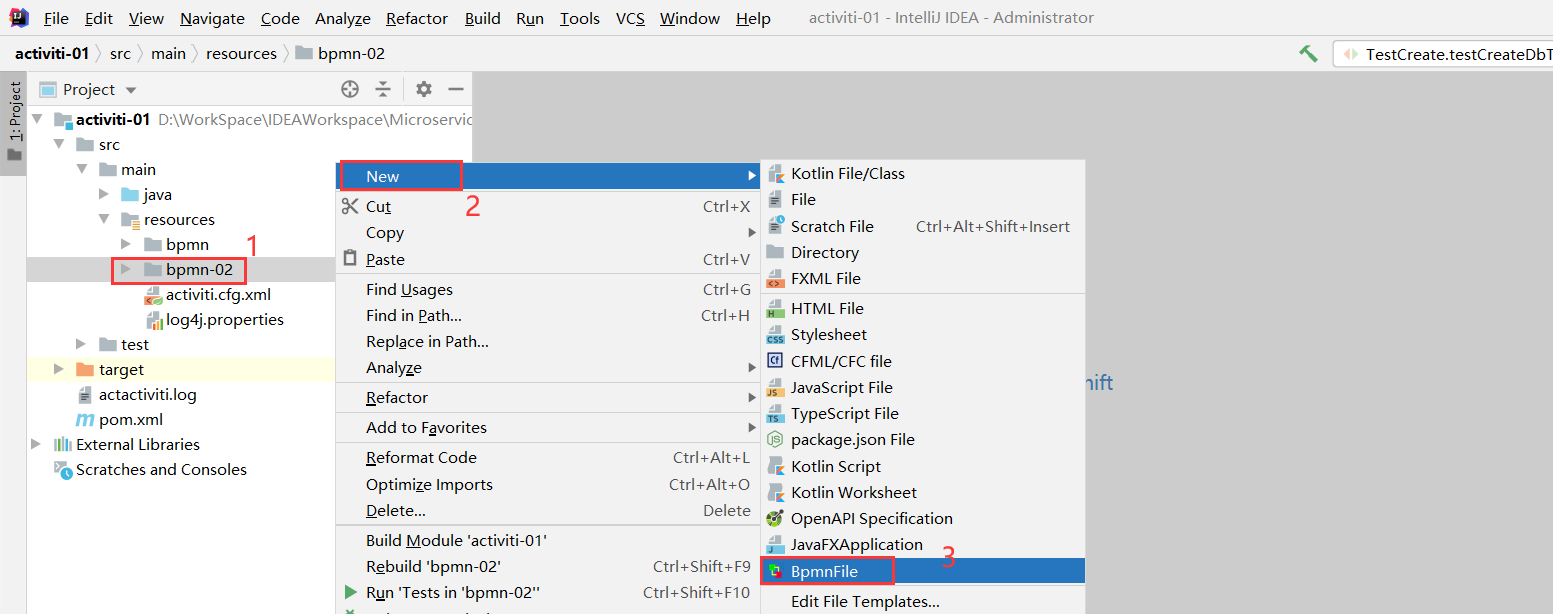Choose JavaFXApplication in New submenu
Viewport: 1553px width, 614px height.
coord(923,544)
